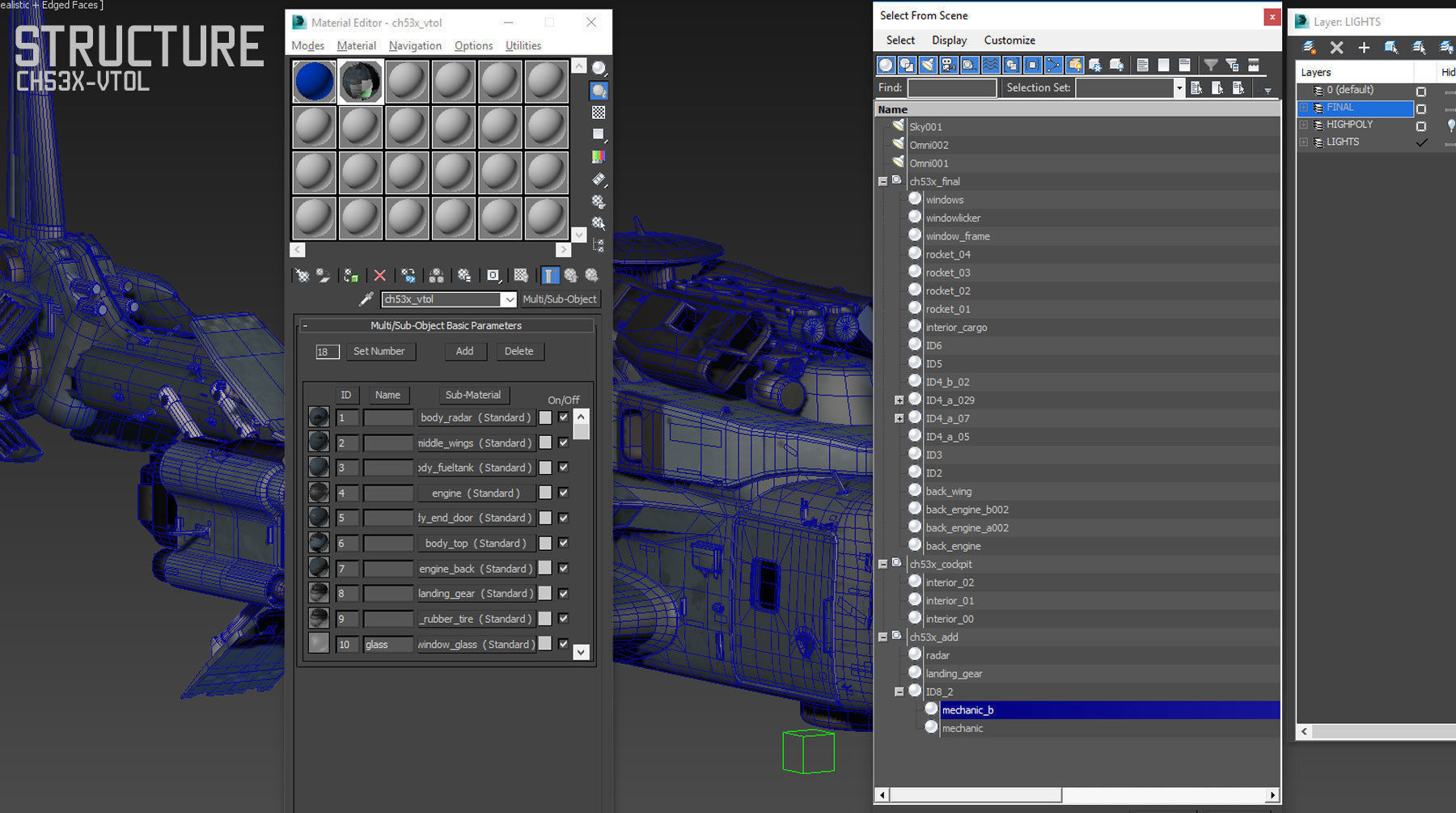This screenshot has width=1456, height=813.
Task: Click the red Reset Map/Material icon
Action: click(x=379, y=276)
